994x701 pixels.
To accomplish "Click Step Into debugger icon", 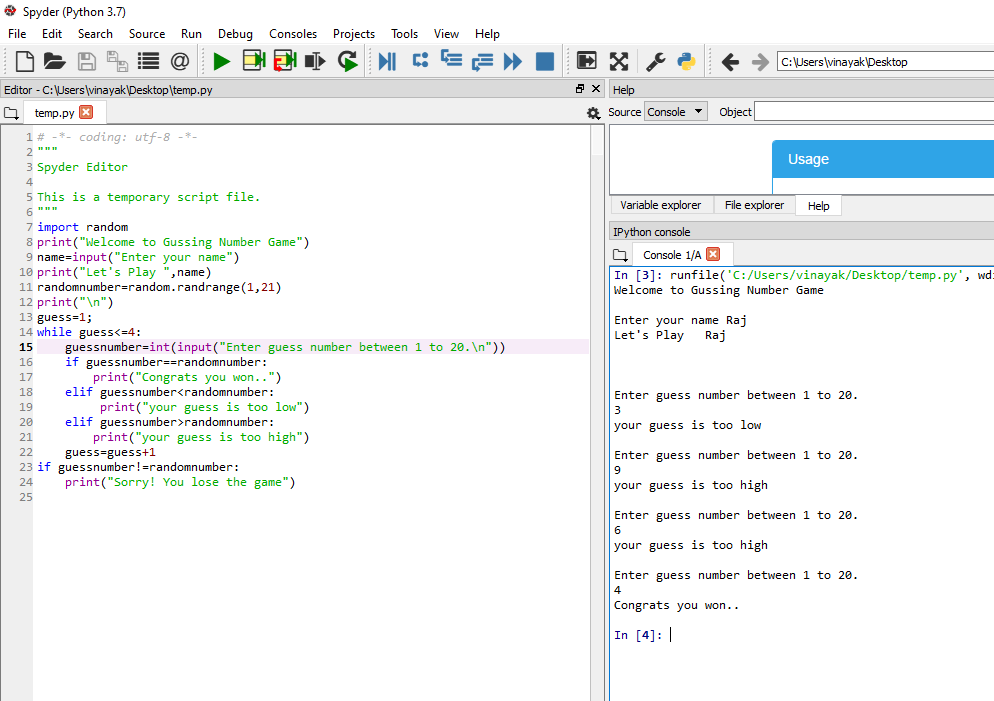I will click(451, 60).
